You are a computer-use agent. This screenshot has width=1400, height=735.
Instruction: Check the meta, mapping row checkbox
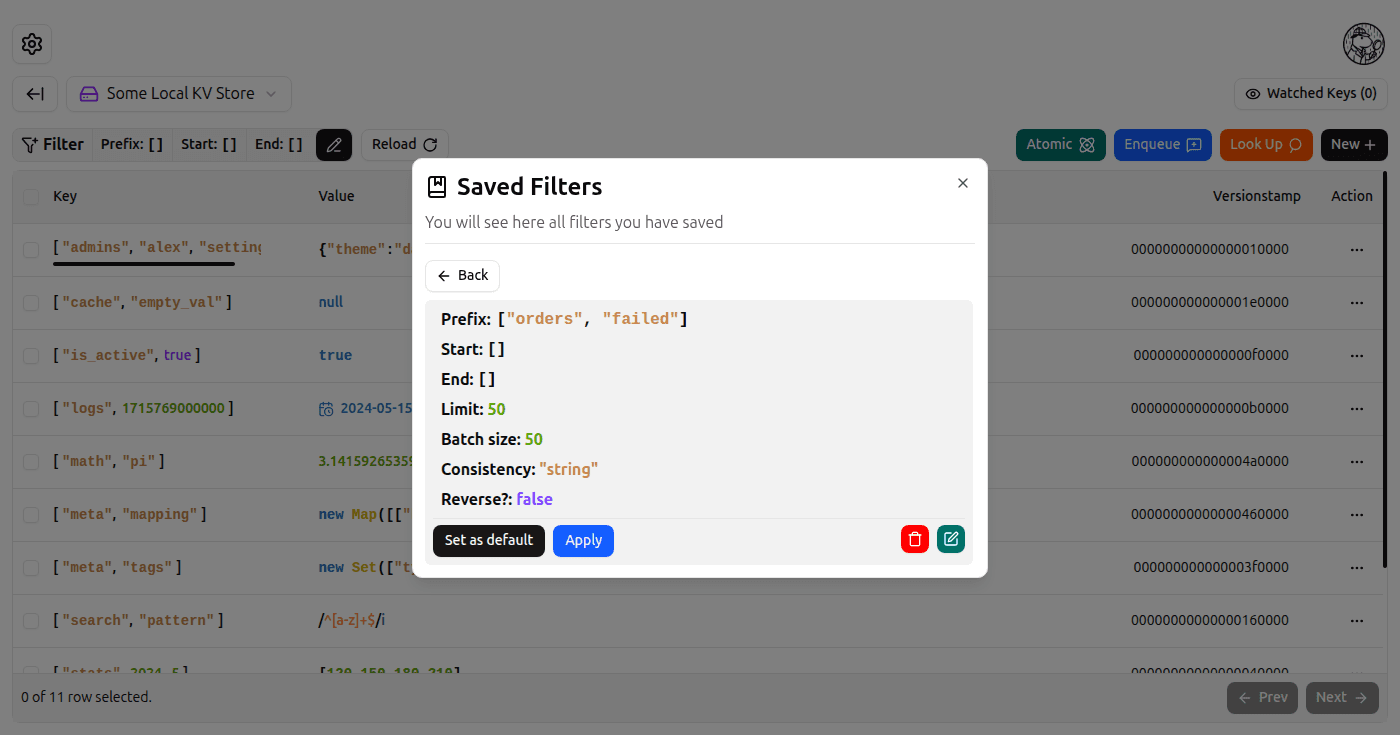[31, 515]
